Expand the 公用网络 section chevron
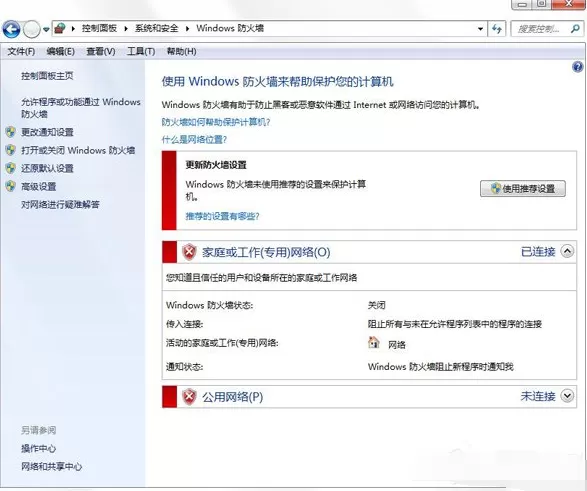 pyautogui.click(x=567, y=396)
